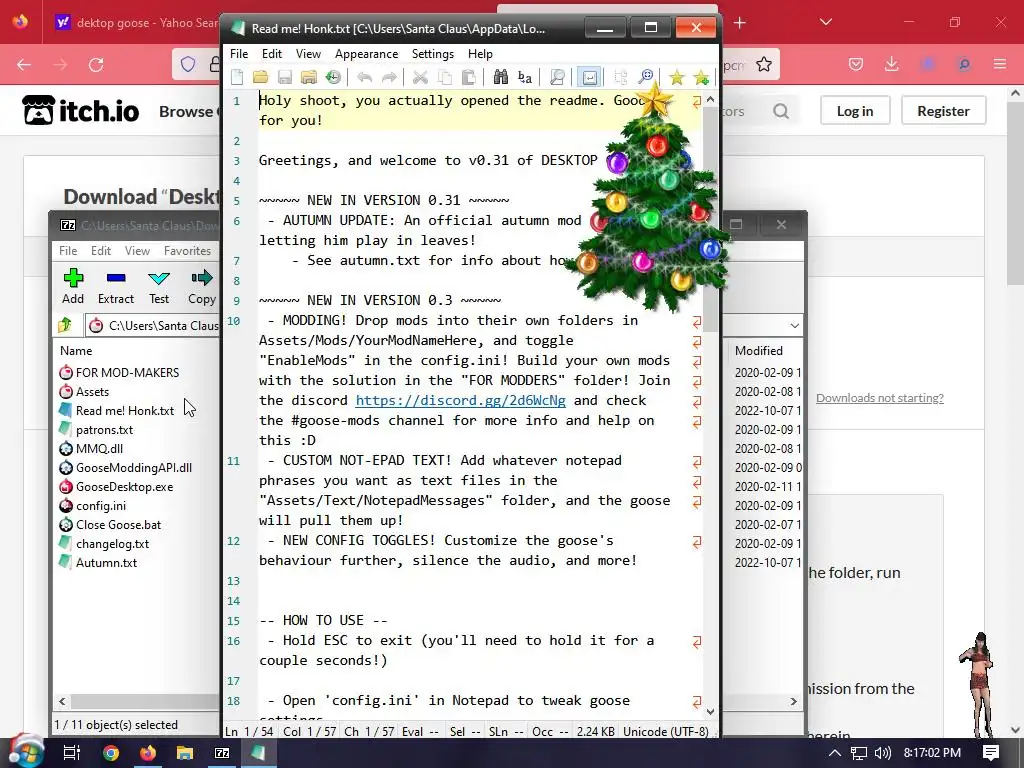Open the Appearance menu
The image size is (1024, 768).
point(366,54)
